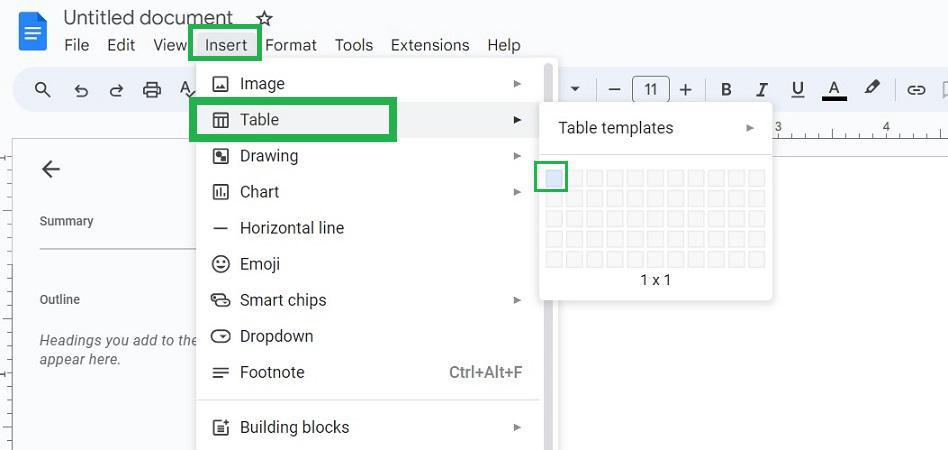Close the outline panel with back arrow
The height and width of the screenshot is (450, 948).
[x=51, y=169]
